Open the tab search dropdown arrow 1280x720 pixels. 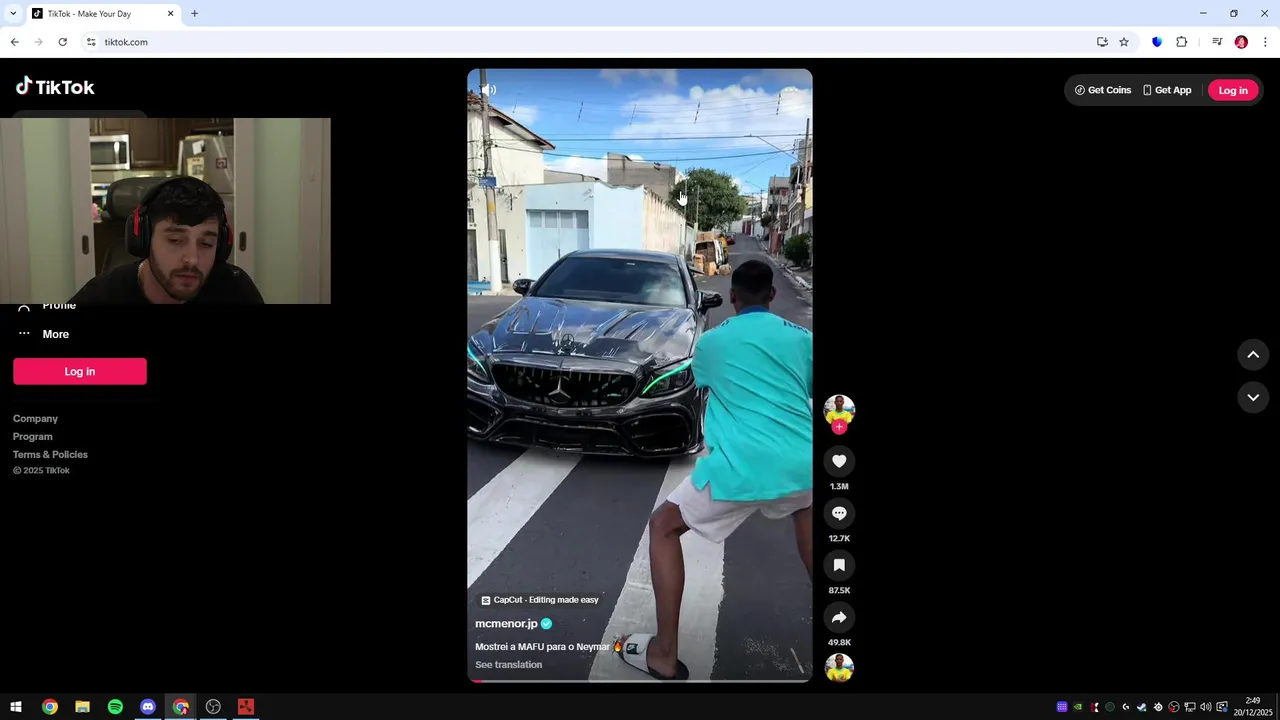13,14
